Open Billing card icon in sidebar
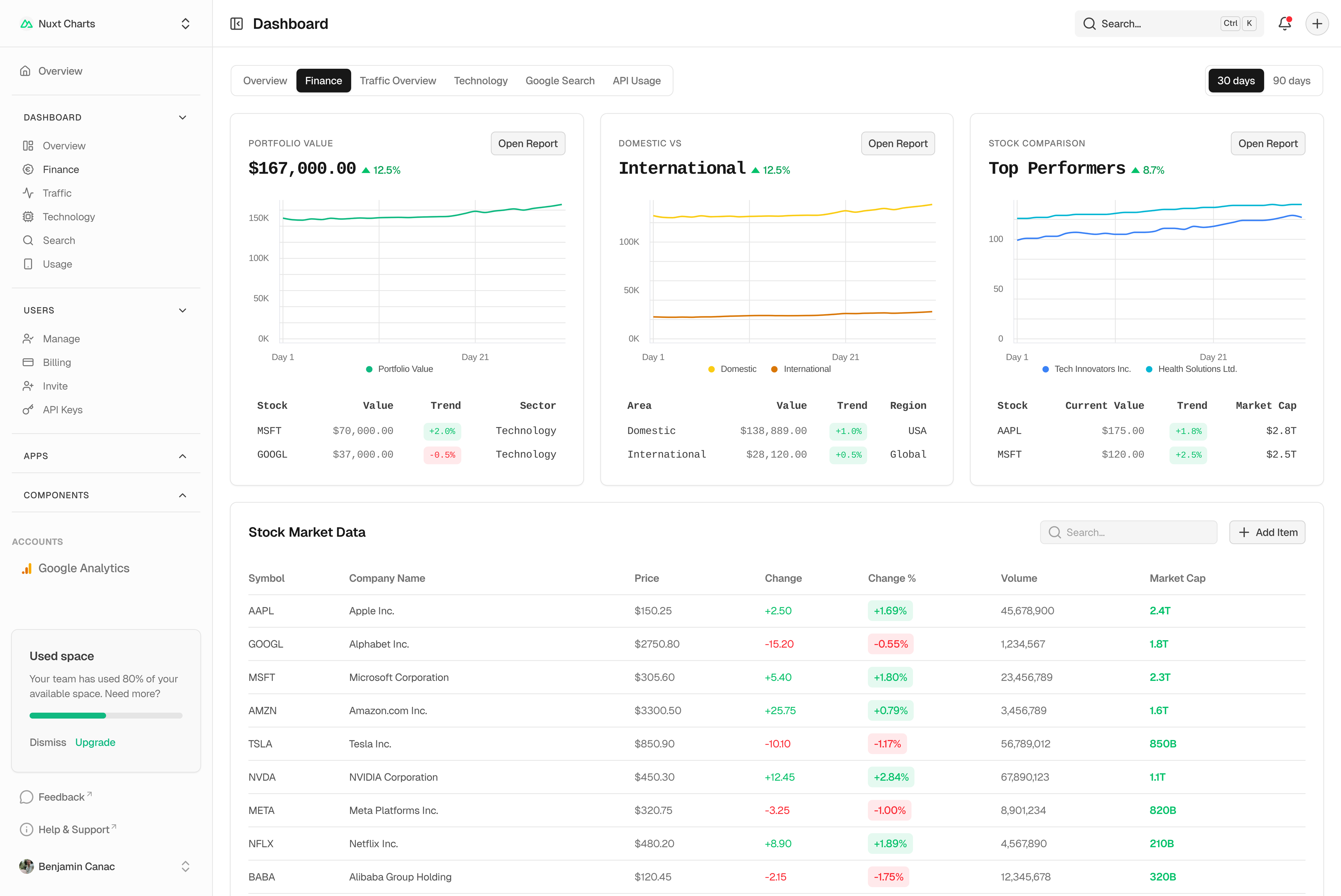This screenshot has width=1341, height=896. (x=28, y=362)
